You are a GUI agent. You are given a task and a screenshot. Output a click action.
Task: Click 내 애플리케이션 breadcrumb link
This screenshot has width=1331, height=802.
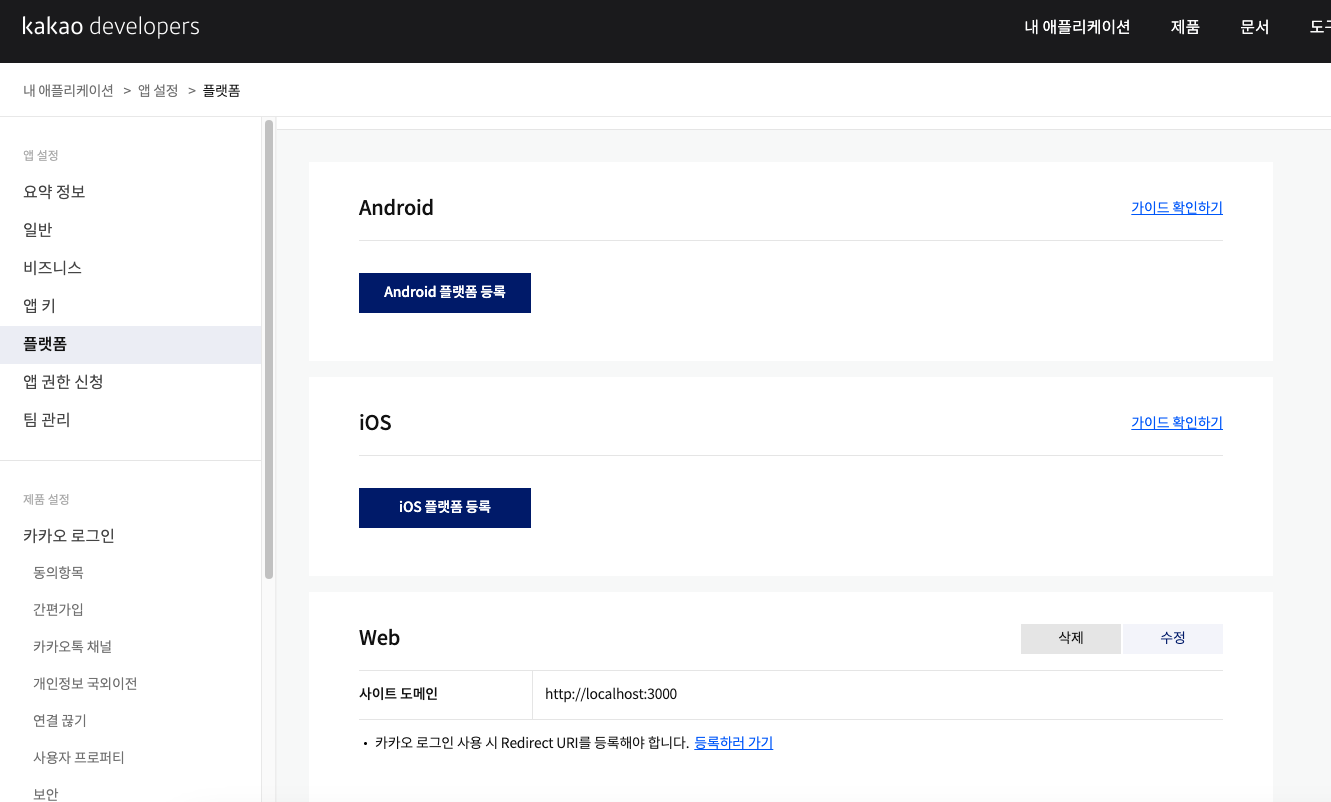(x=68, y=90)
